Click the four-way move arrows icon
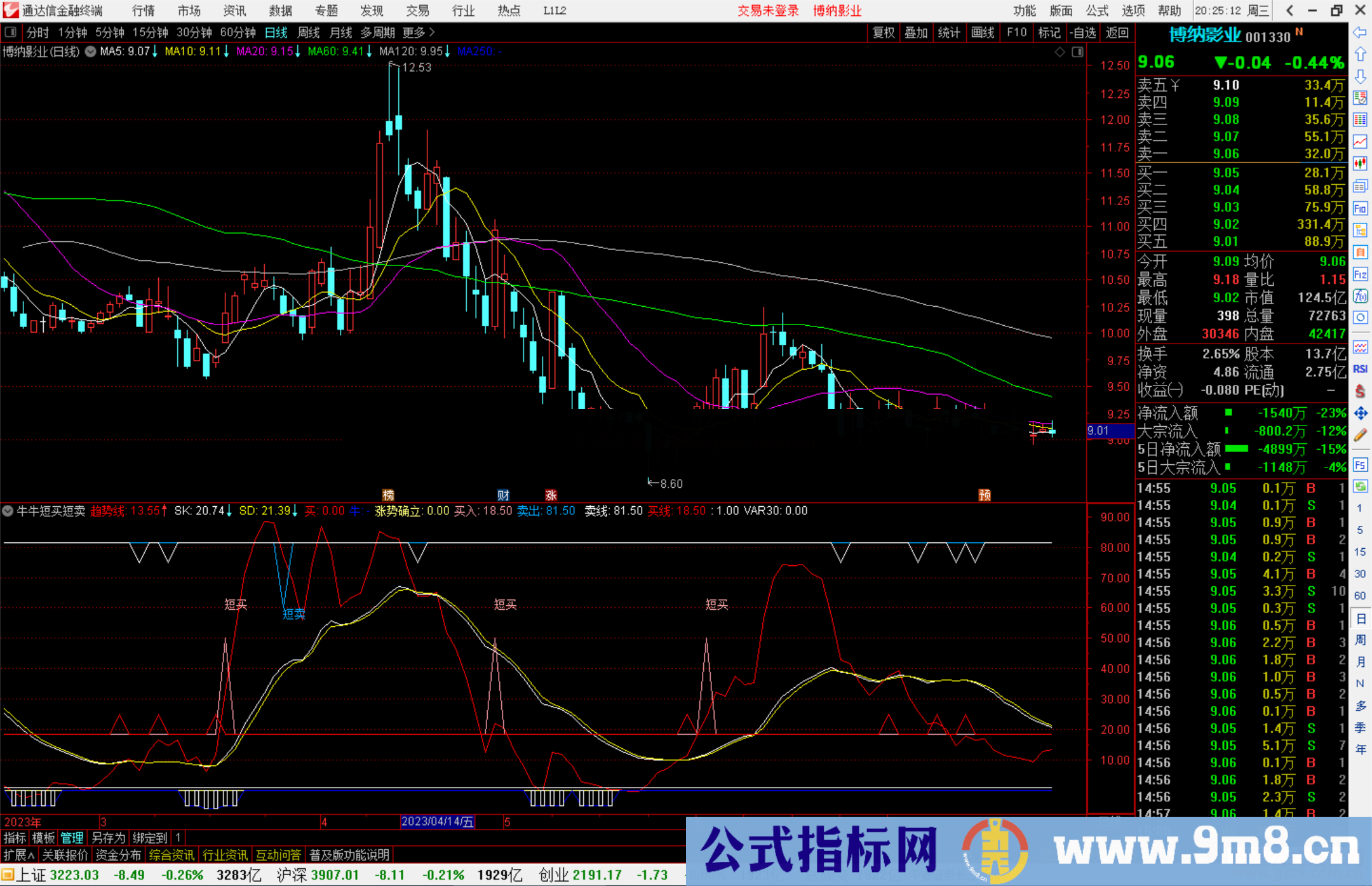The image size is (1372, 886). [1360, 413]
